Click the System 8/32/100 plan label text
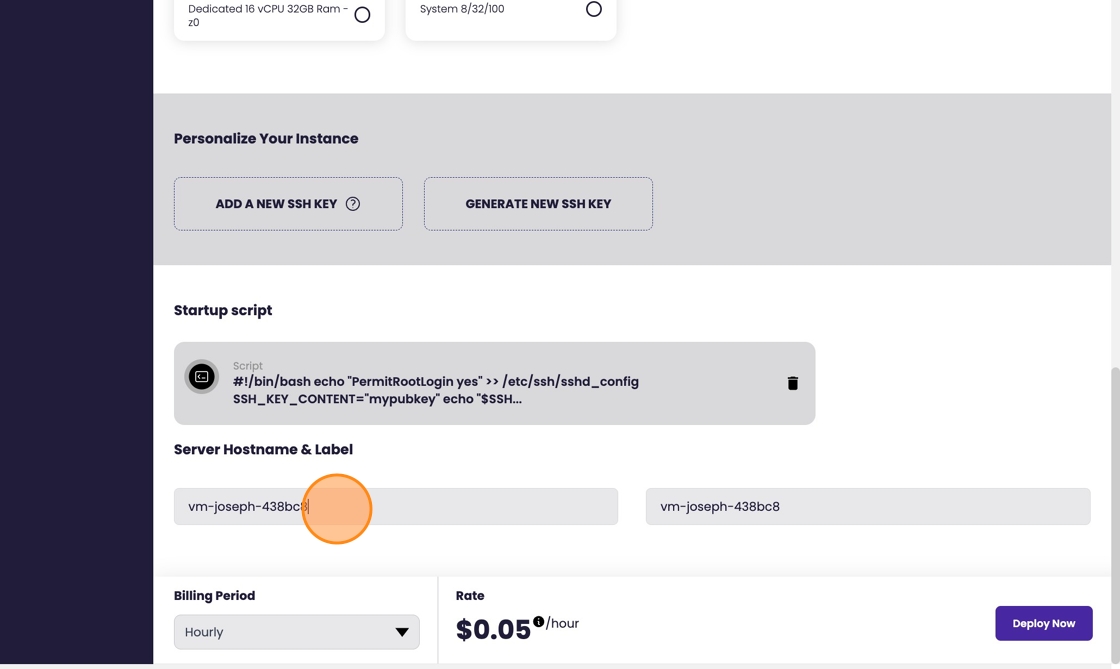The image size is (1120, 669). [462, 9]
